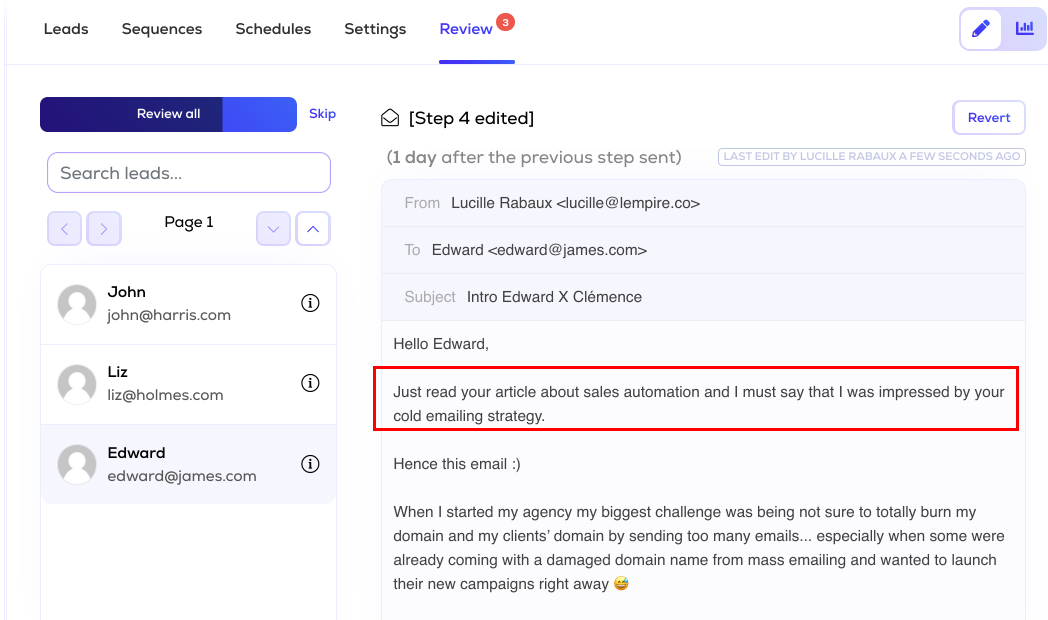
Task: Click the down chevron next to Page 1
Action: coord(273,229)
